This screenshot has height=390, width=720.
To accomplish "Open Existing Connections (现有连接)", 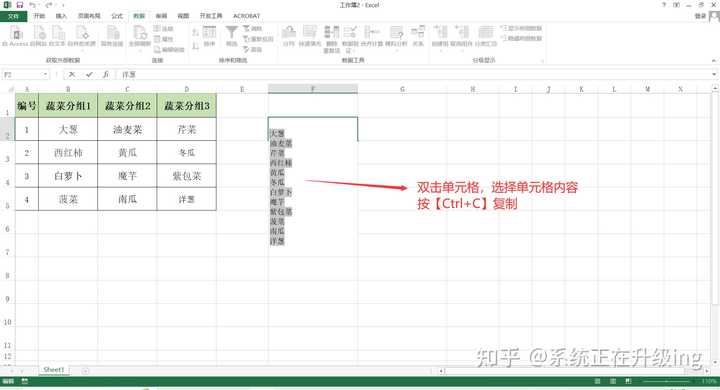I will click(112, 36).
